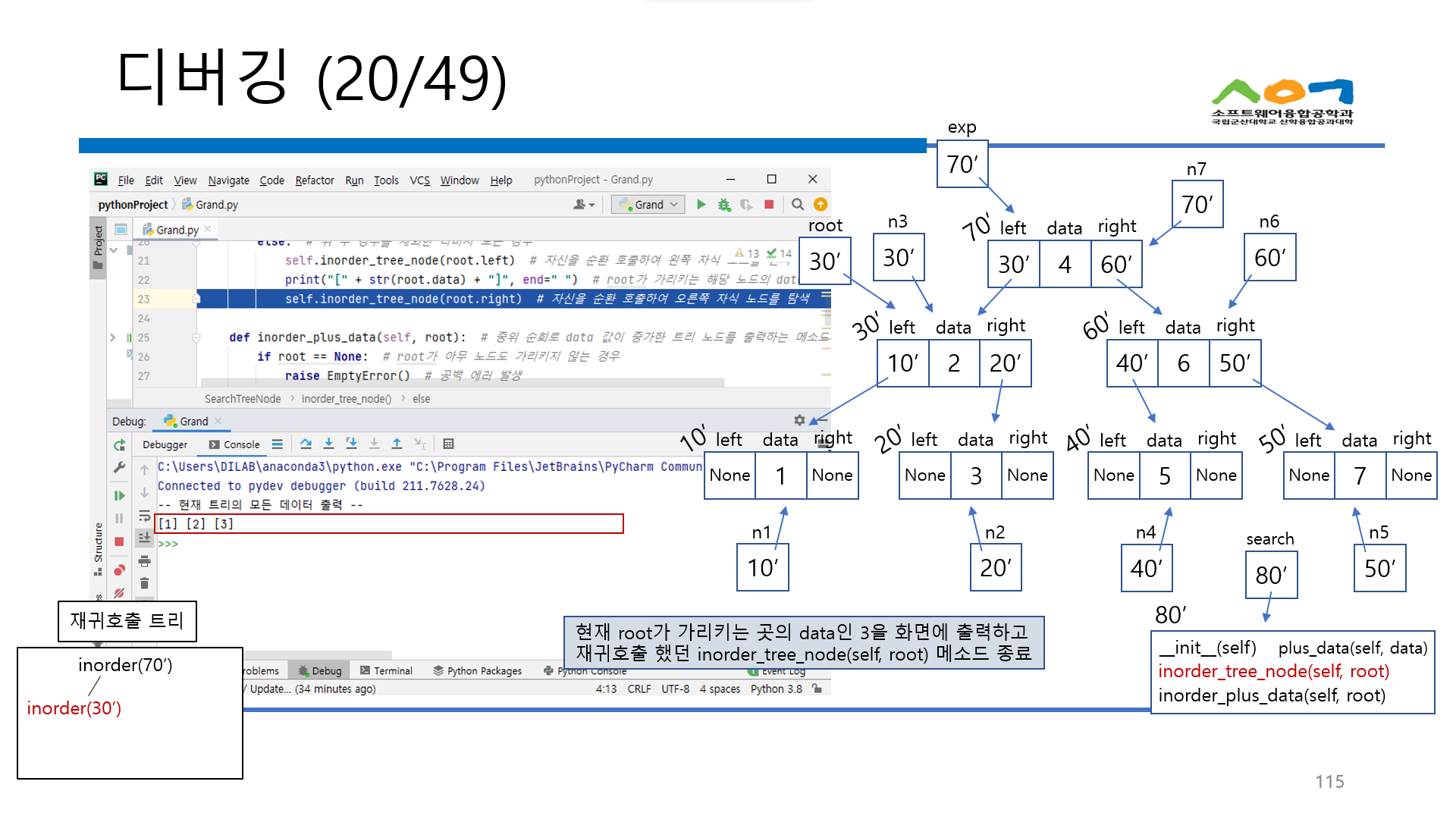This screenshot has height=819, width=1456.
Task: Close the Grand debug session tab
Action: tap(218, 421)
